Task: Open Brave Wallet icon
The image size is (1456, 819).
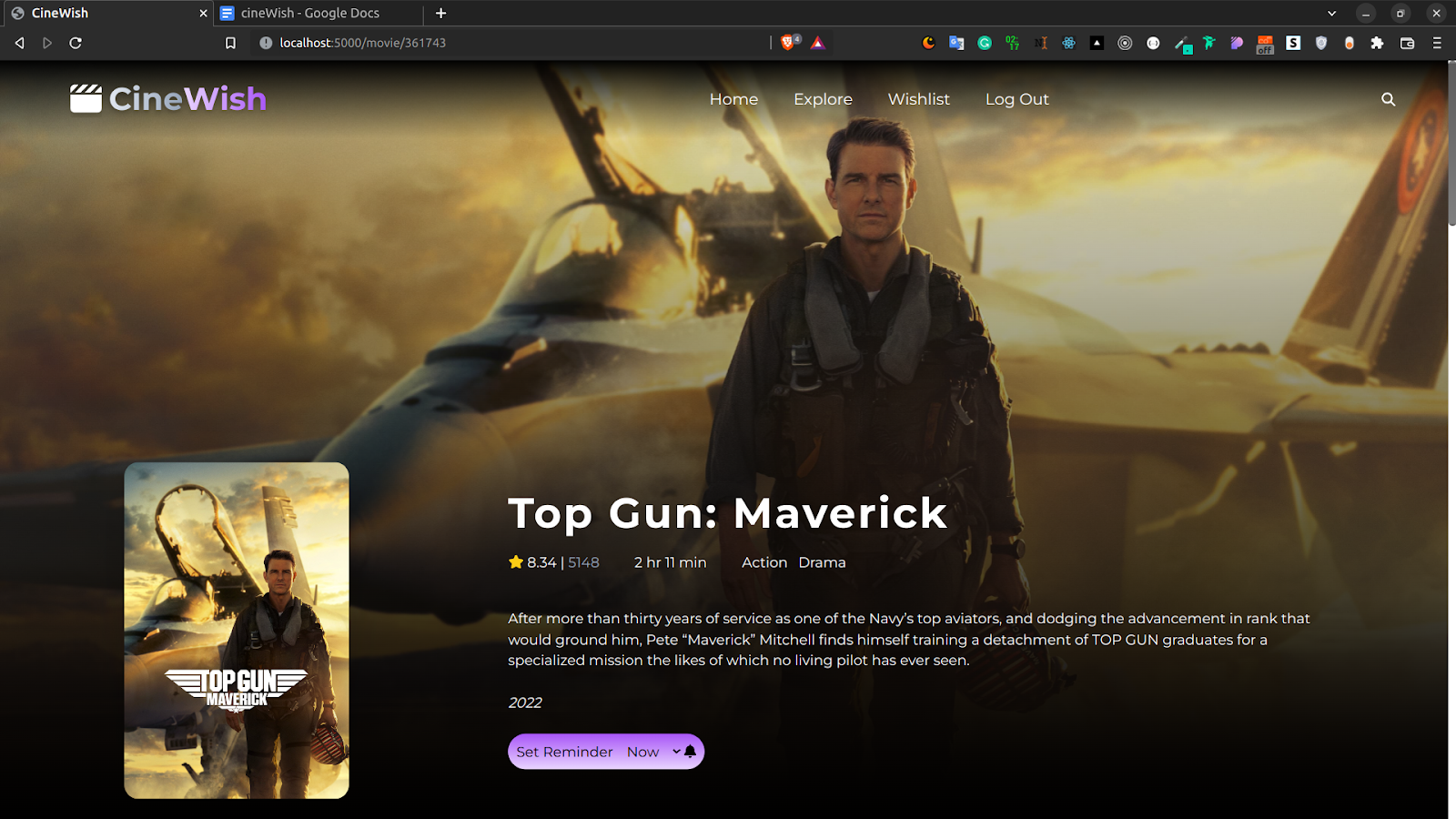Action: click(1407, 43)
